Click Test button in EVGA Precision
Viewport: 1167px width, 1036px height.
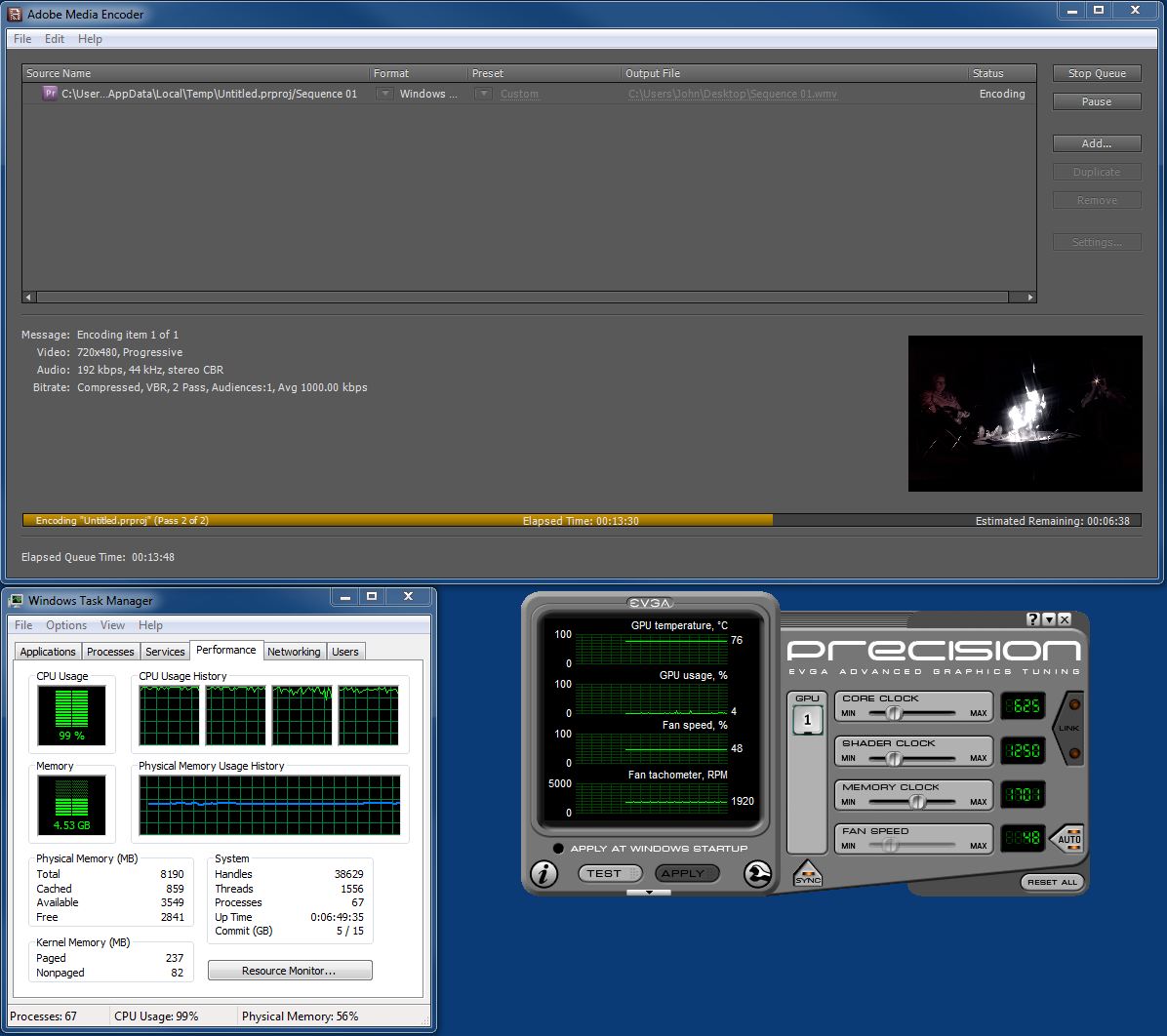tap(610, 874)
